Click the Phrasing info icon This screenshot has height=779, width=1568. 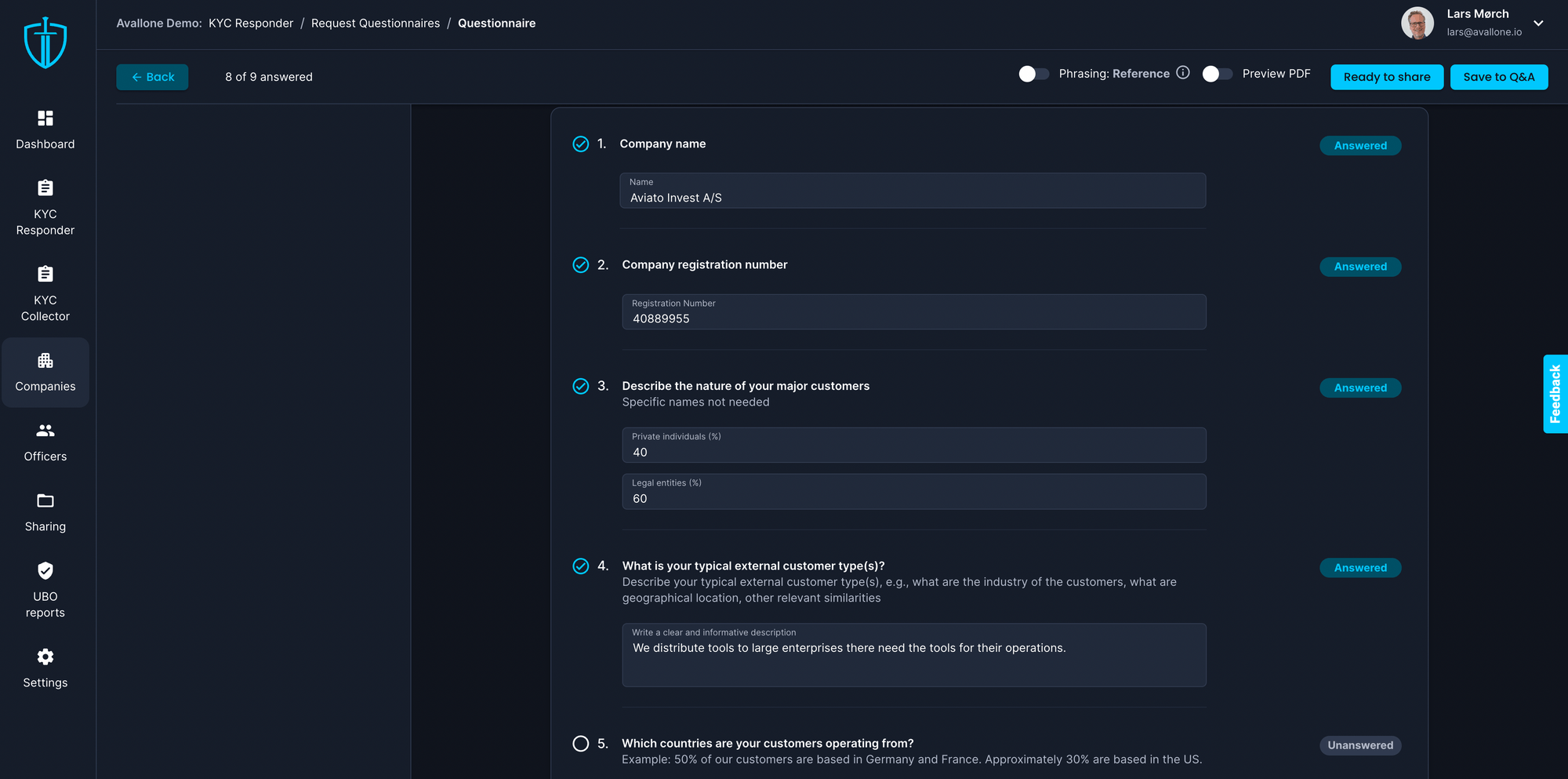1183,73
